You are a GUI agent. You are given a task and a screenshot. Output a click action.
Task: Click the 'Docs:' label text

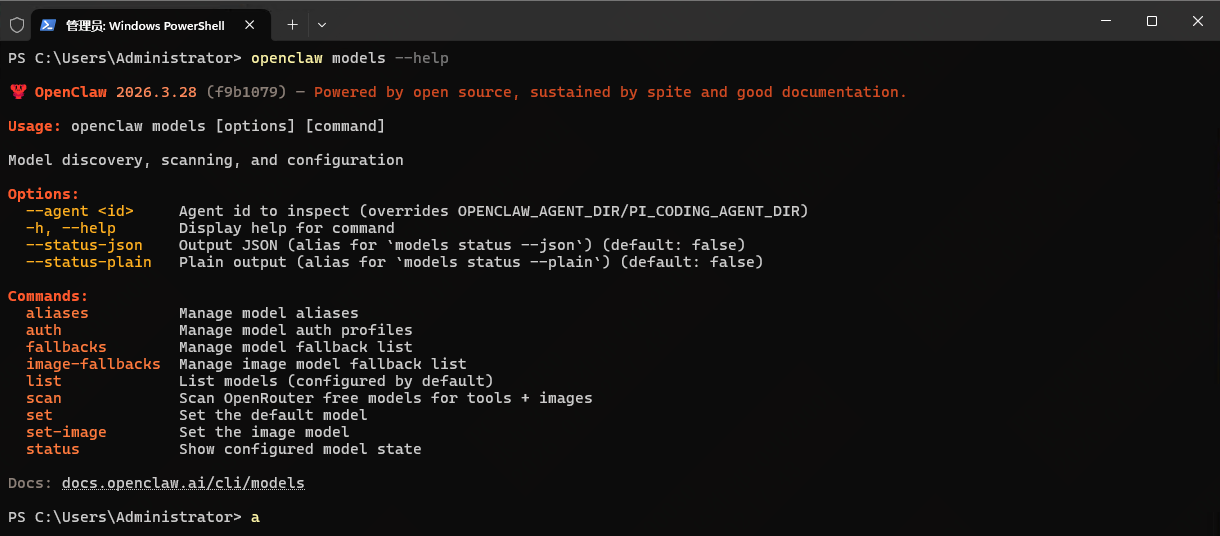30,483
